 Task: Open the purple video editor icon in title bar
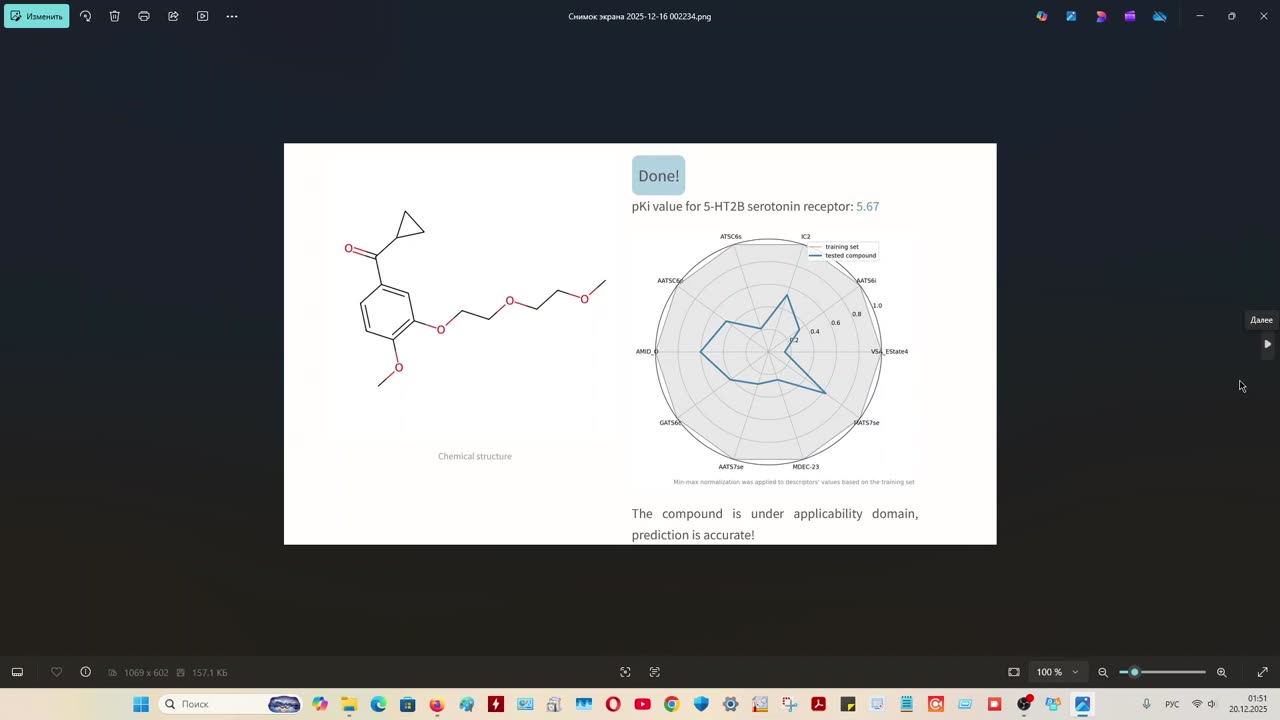point(1130,16)
